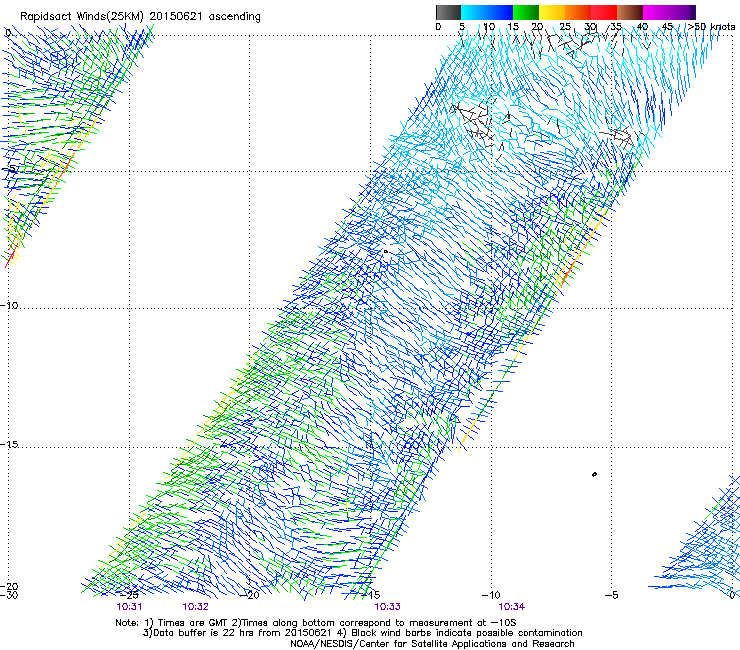Click the green 15-20 knots legend color

point(526,12)
